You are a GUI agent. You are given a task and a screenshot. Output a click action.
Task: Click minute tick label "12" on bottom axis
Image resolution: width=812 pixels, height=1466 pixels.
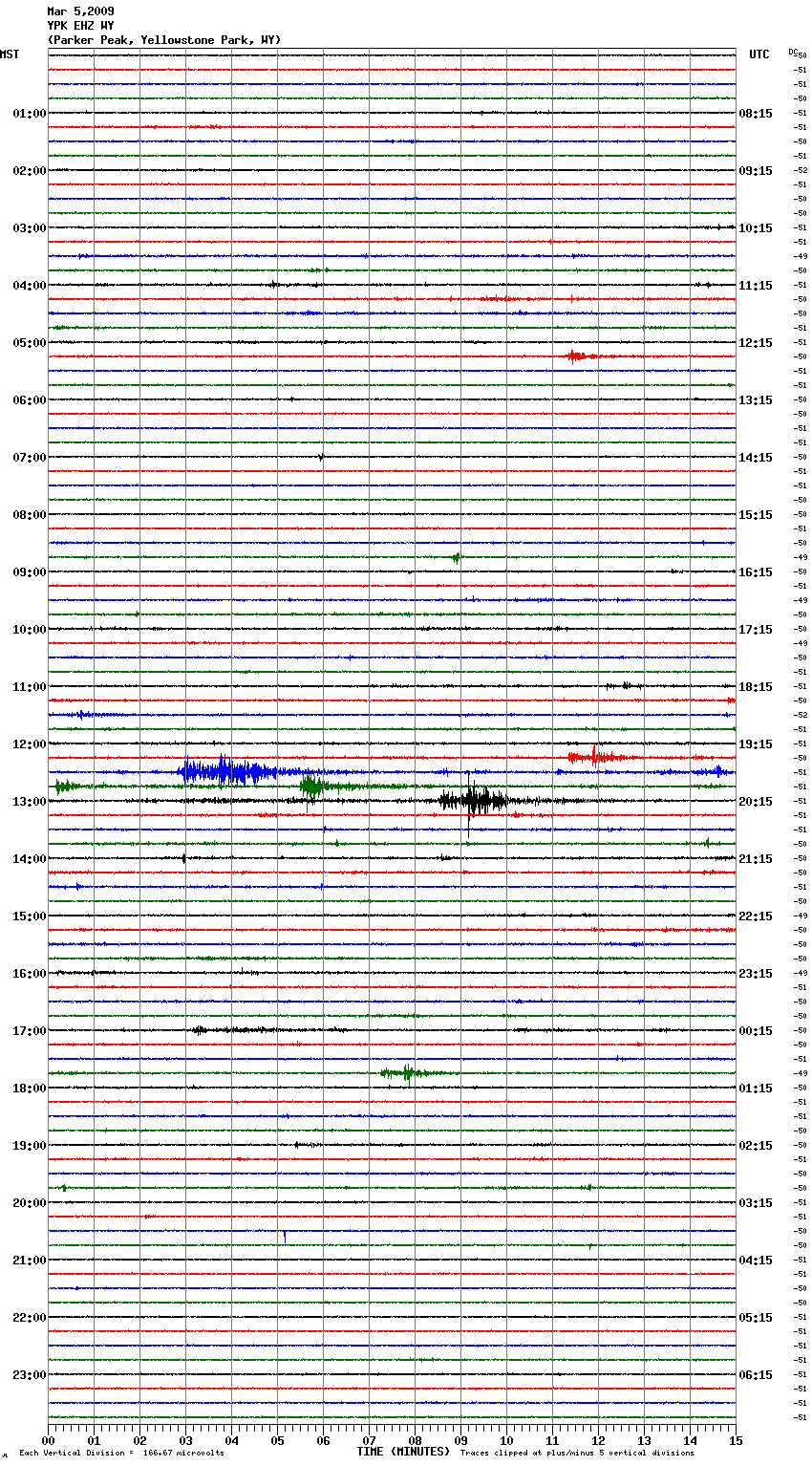(x=598, y=1440)
